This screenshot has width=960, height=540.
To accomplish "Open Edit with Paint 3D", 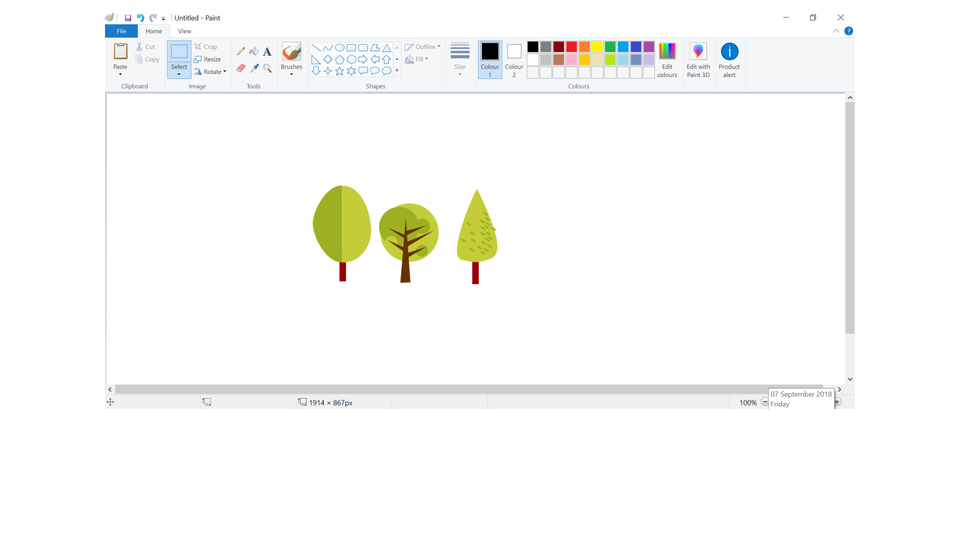I will point(698,59).
